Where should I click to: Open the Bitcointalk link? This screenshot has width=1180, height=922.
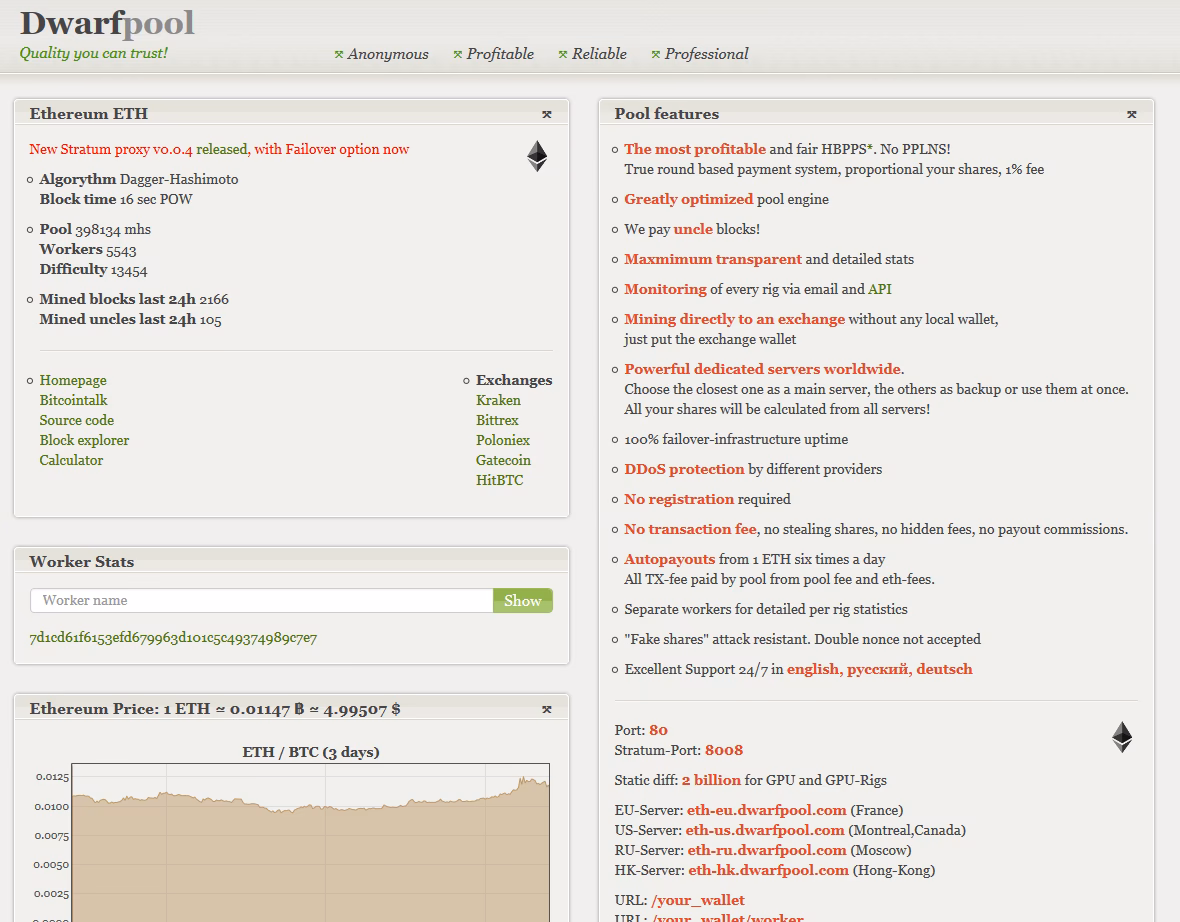pos(73,401)
